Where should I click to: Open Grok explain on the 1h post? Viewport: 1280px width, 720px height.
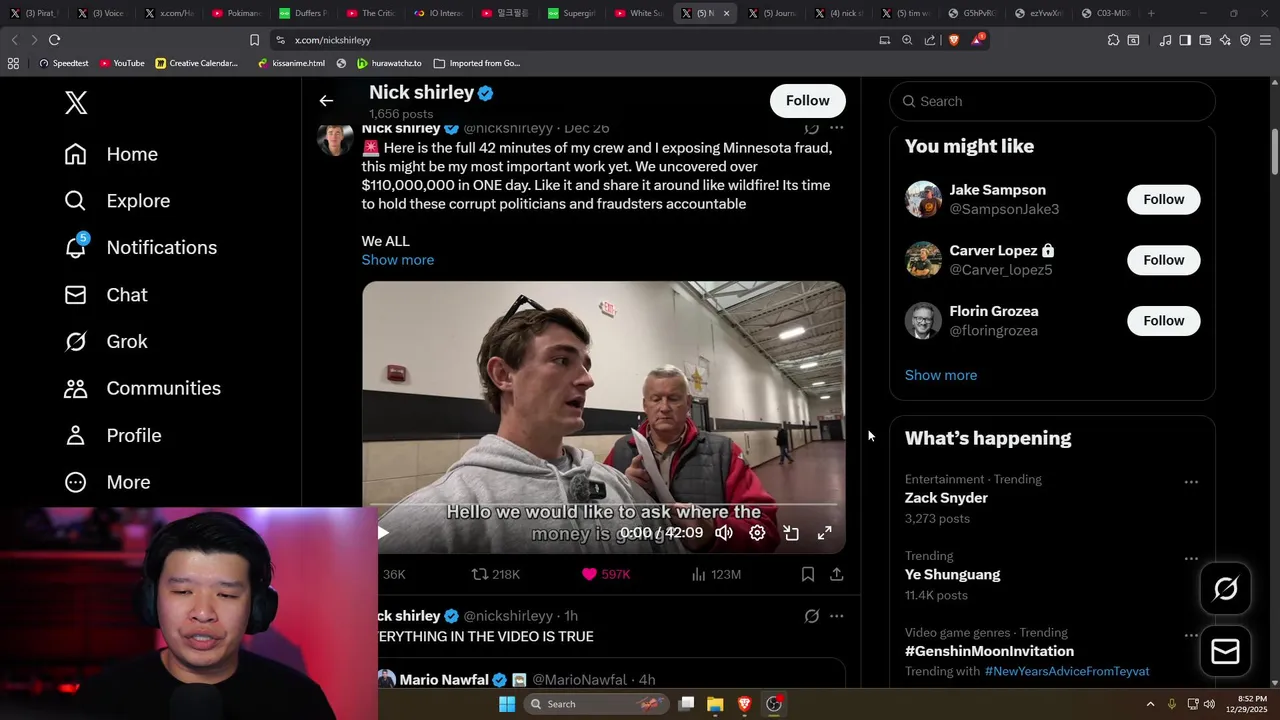(811, 616)
